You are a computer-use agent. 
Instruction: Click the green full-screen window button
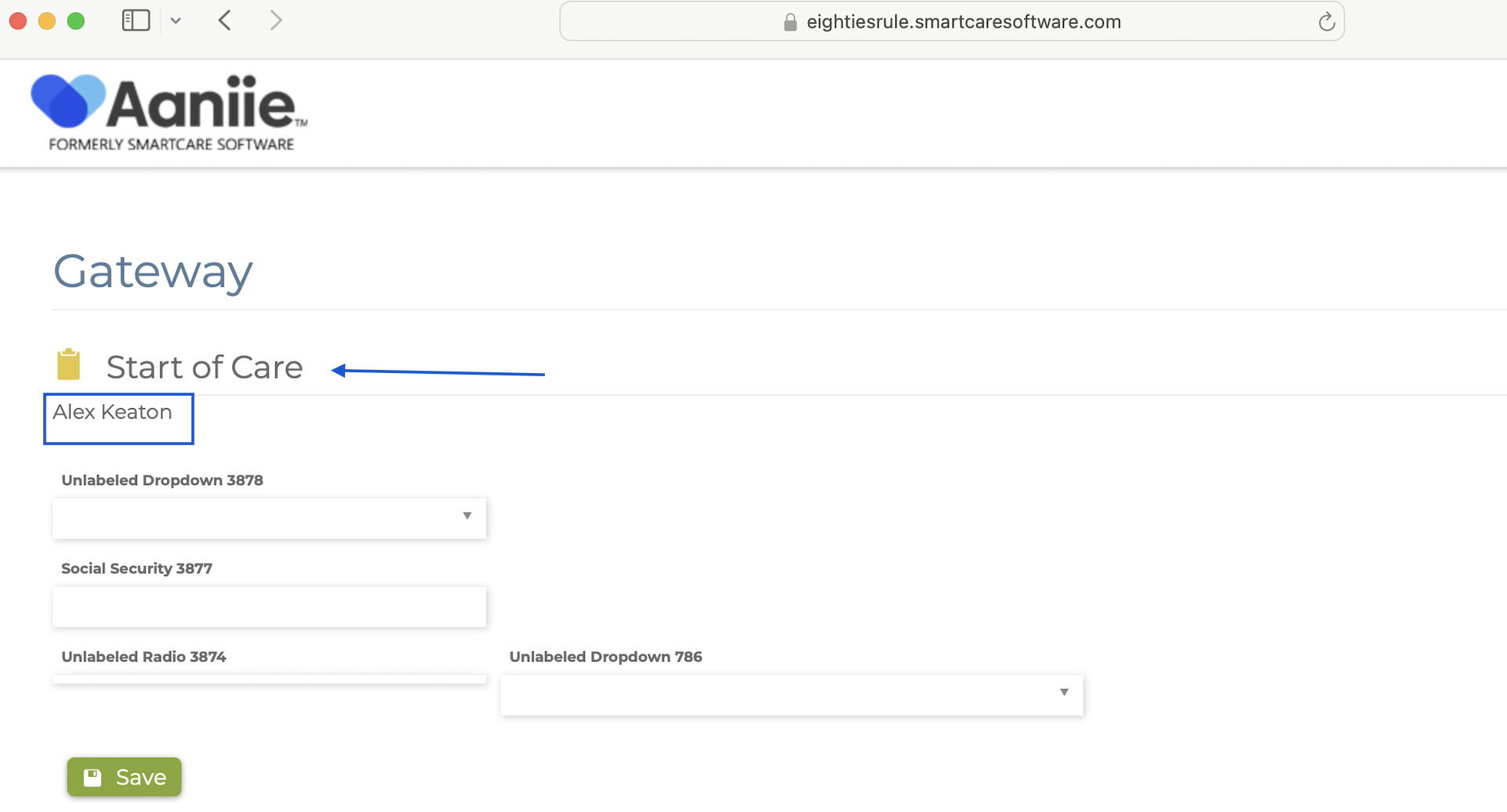[x=76, y=21]
